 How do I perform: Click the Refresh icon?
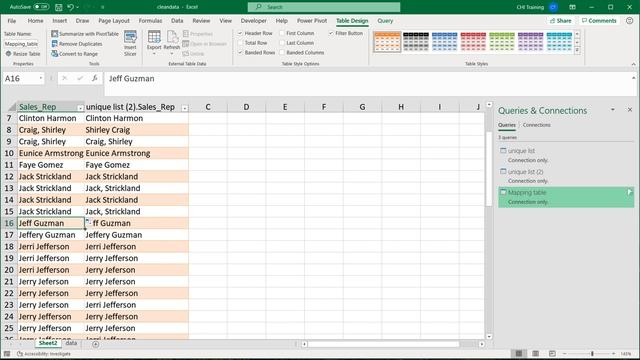[172, 37]
